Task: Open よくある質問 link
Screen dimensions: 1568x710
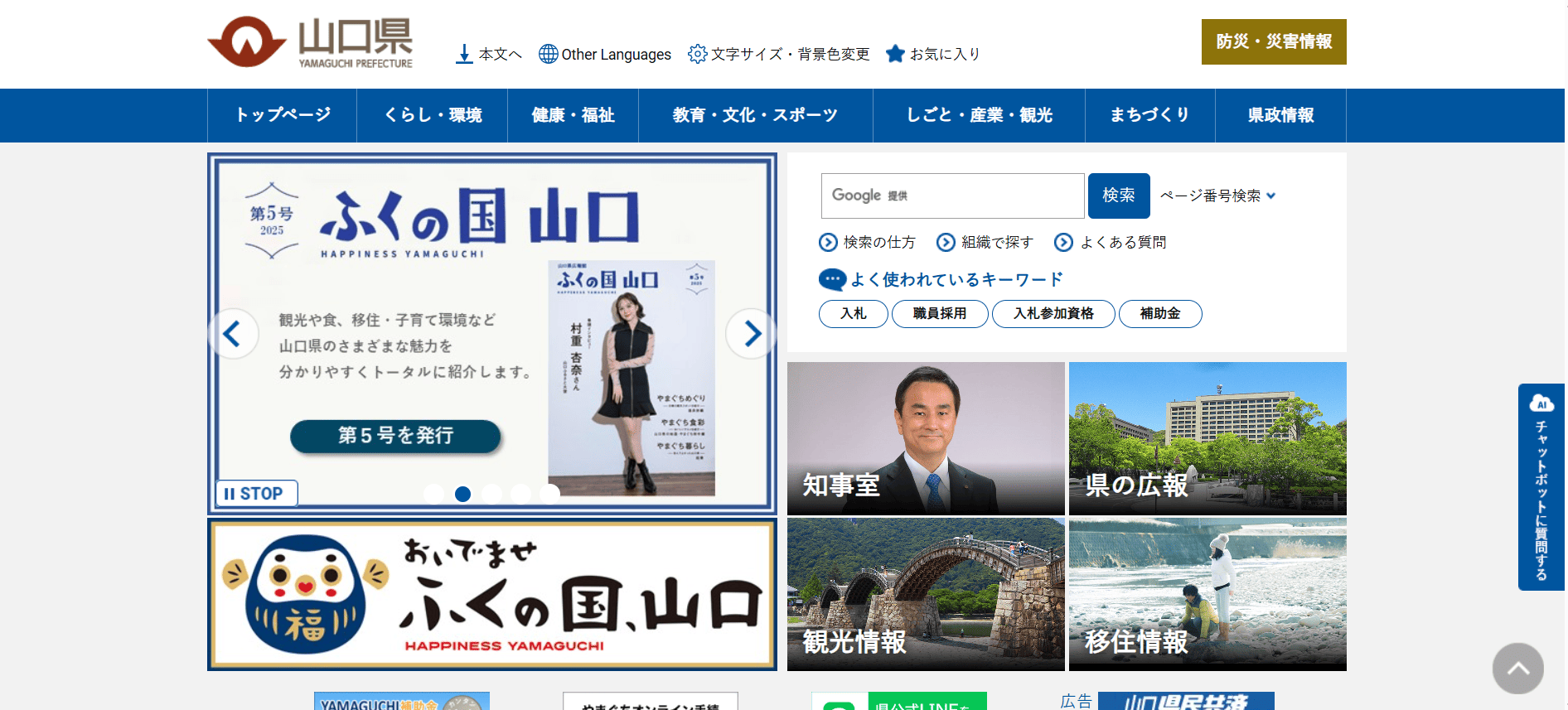Action: point(1111,242)
